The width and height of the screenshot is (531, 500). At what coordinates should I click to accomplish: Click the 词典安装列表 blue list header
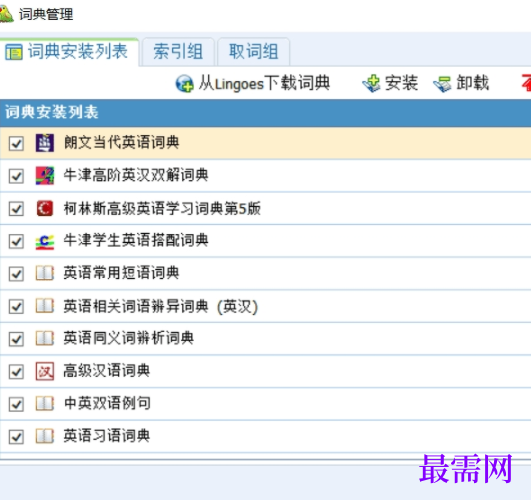point(266,113)
